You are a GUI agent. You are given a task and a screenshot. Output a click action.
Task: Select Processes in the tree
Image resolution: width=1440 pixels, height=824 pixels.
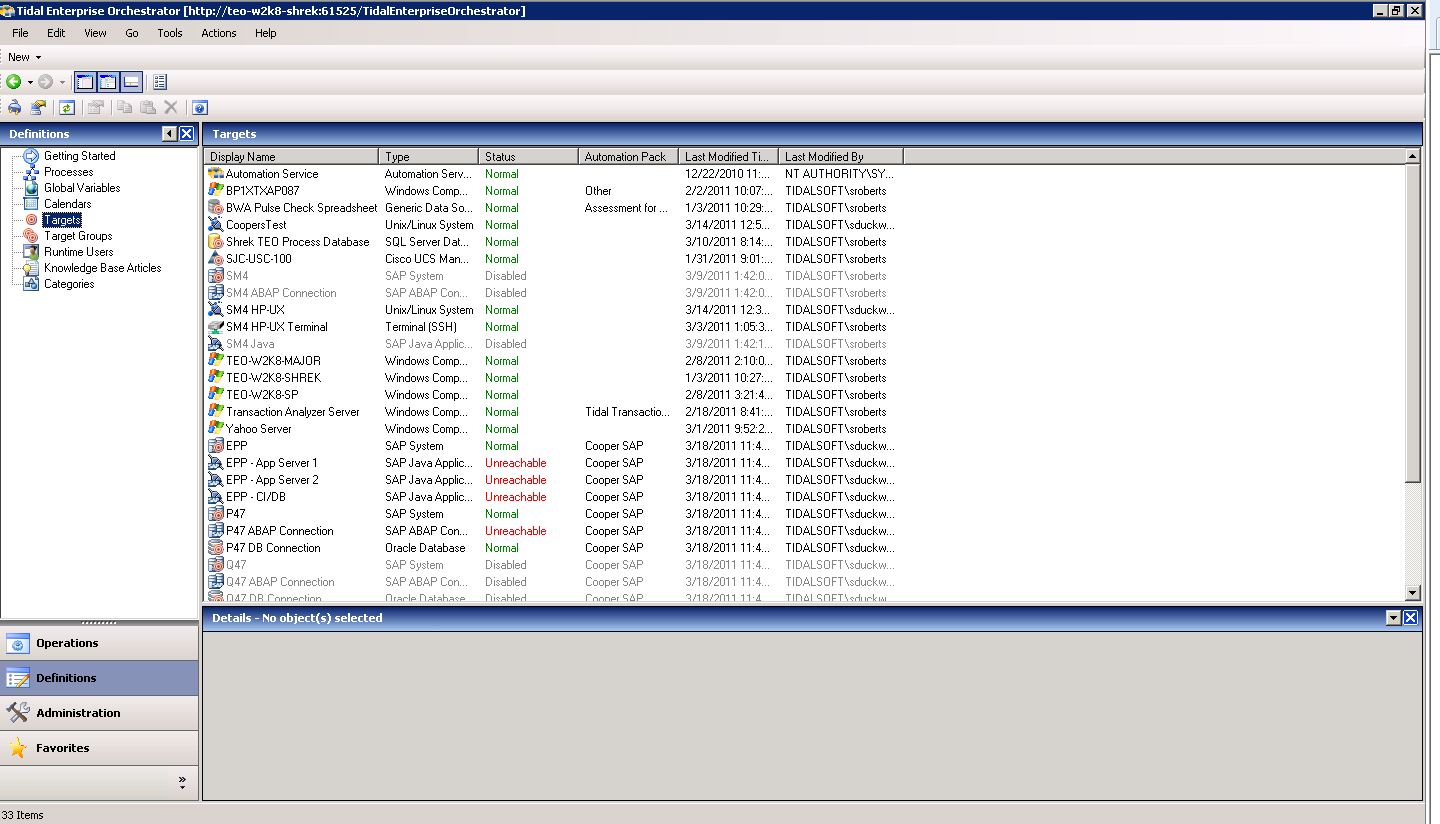68,172
